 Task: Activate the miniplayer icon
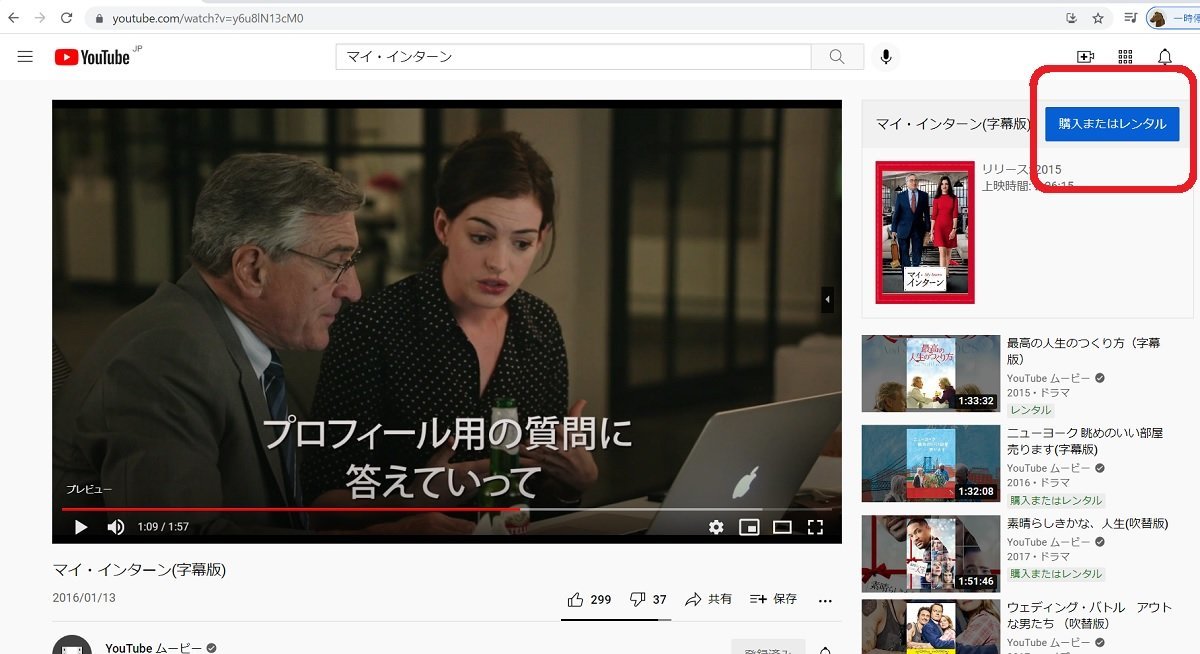(x=749, y=527)
